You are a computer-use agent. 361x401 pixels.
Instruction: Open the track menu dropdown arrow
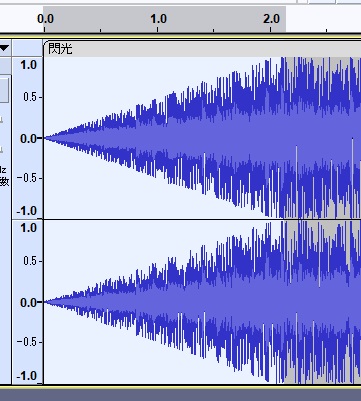tap(4, 48)
